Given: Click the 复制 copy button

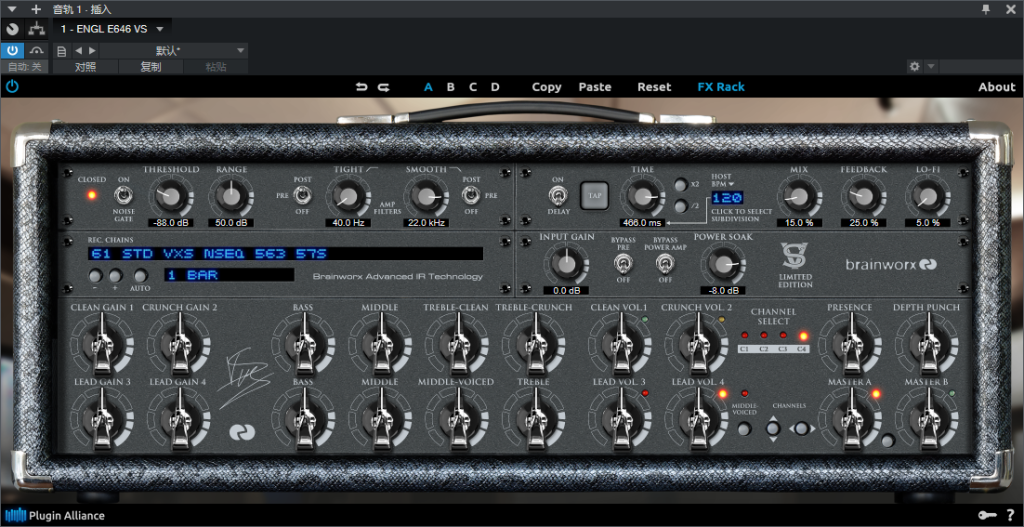Looking at the screenshot, I should tap(151, 67).
